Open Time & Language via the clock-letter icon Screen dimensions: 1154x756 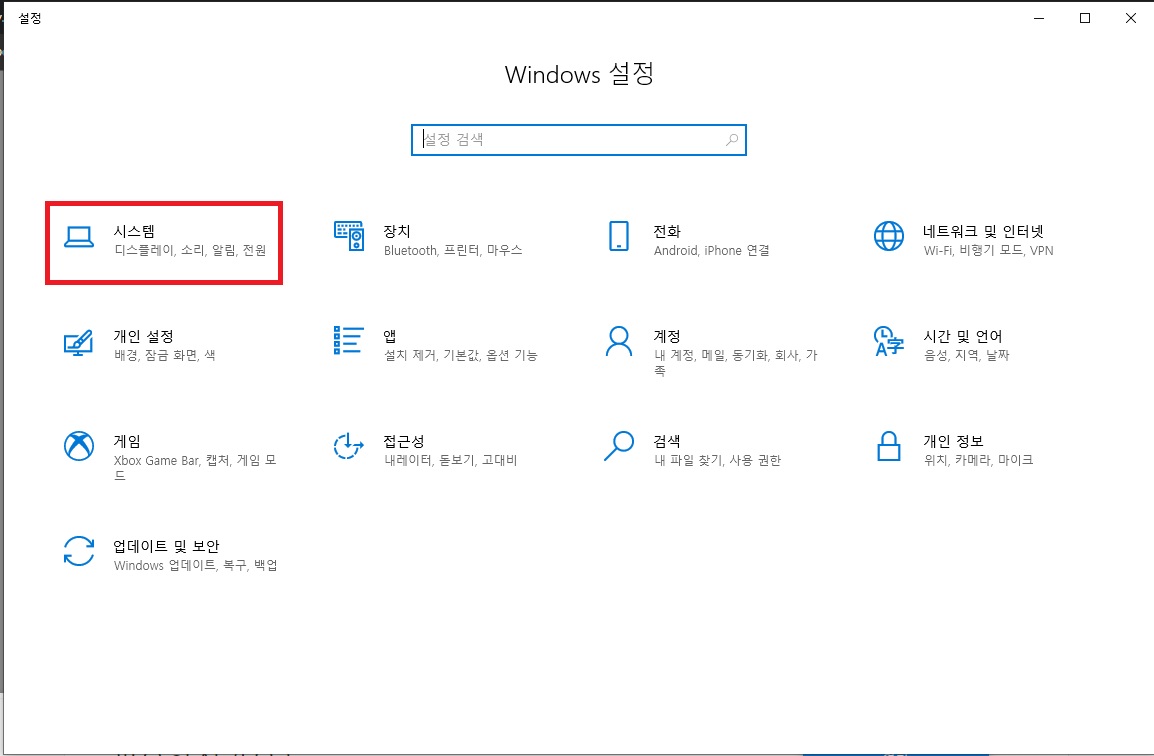pos(888,341)
